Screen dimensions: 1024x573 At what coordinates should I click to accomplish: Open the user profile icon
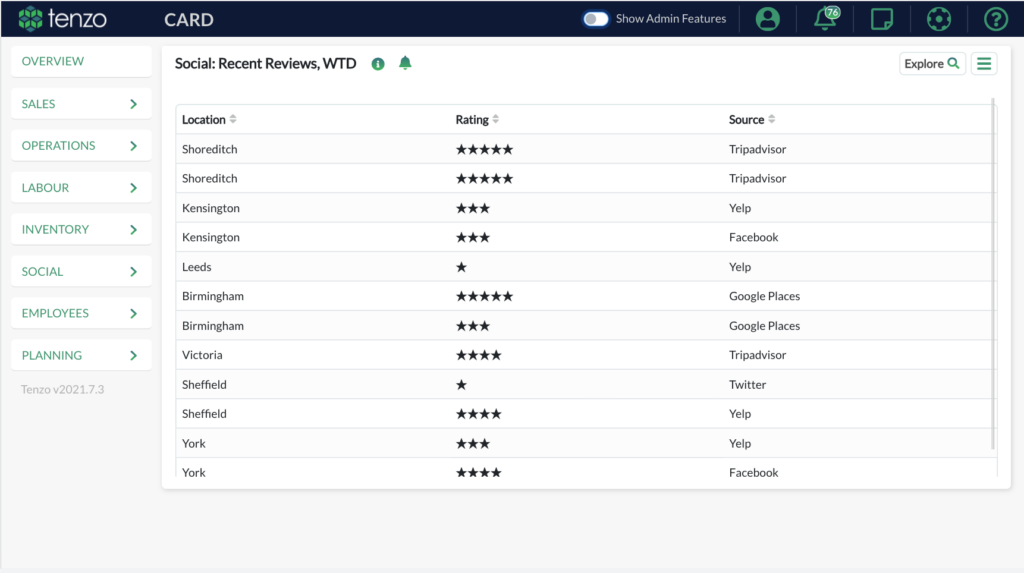point(767,19)
